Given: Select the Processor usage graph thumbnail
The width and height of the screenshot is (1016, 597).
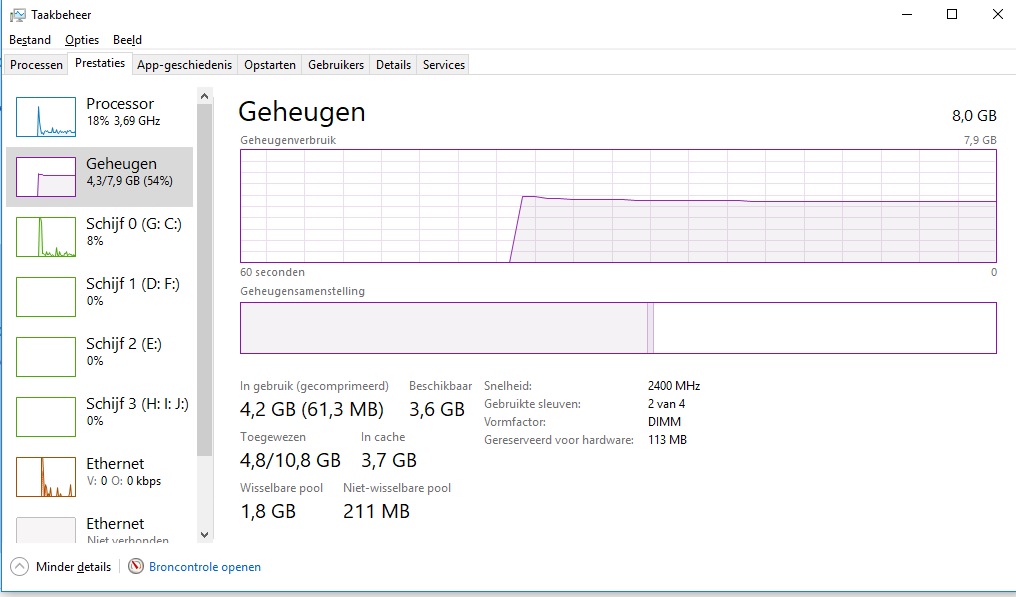Looking at the screenshot, I should pyautogui.click(x=46, y=117).
